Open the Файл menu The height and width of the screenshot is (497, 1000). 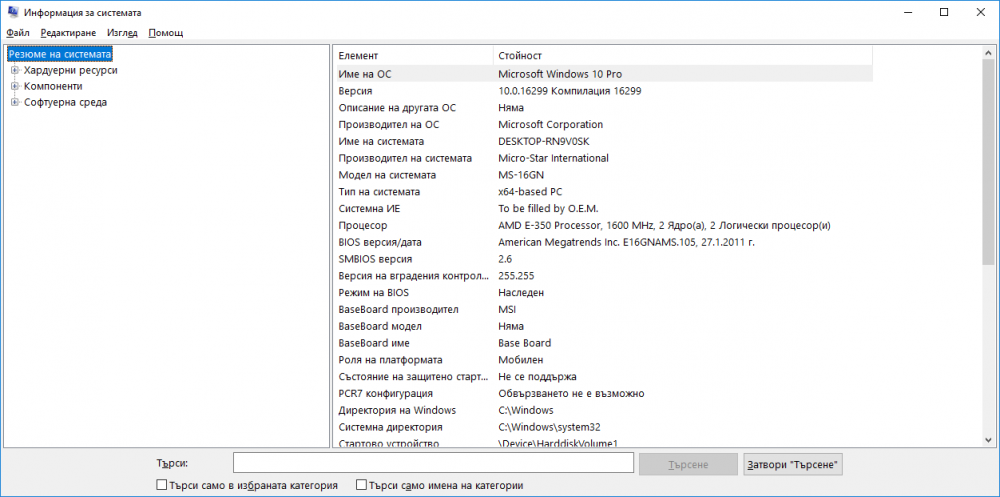pos(18,33)
